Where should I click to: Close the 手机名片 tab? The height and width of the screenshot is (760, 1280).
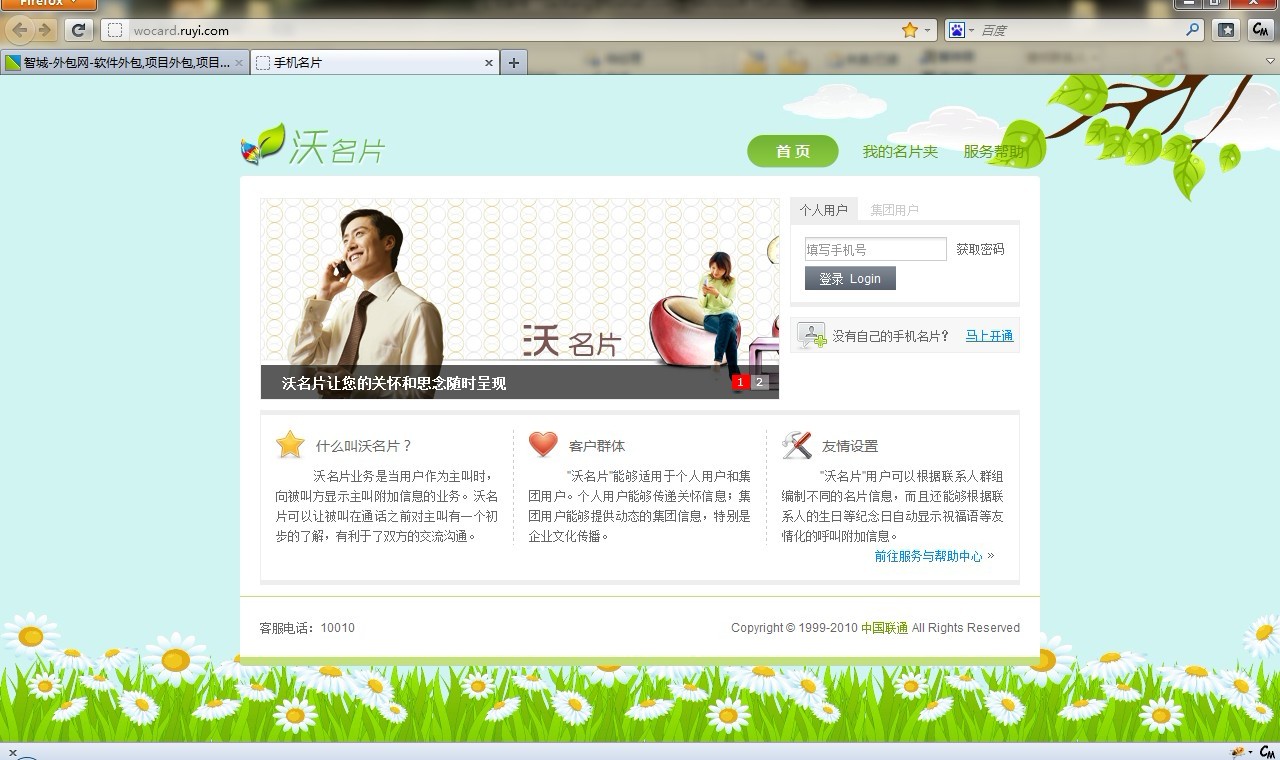[x=489, y=62]
